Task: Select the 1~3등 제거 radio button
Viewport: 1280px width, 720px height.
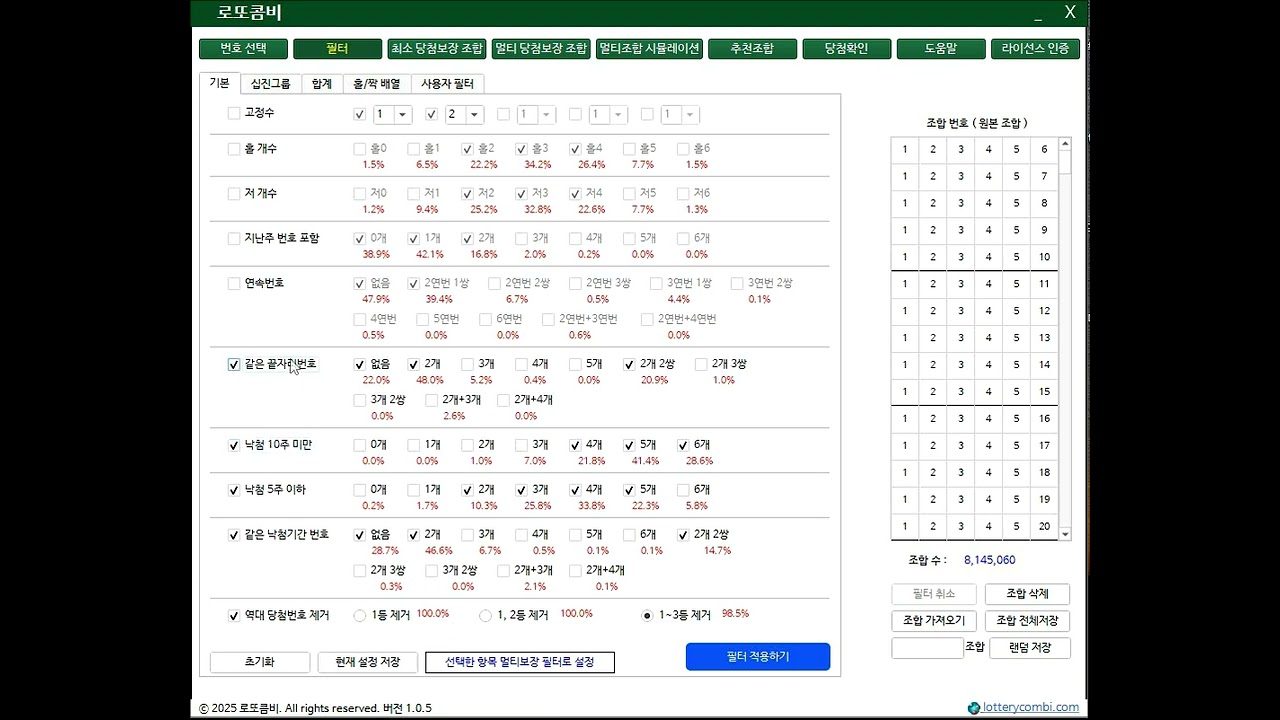Action: point(647,616)
